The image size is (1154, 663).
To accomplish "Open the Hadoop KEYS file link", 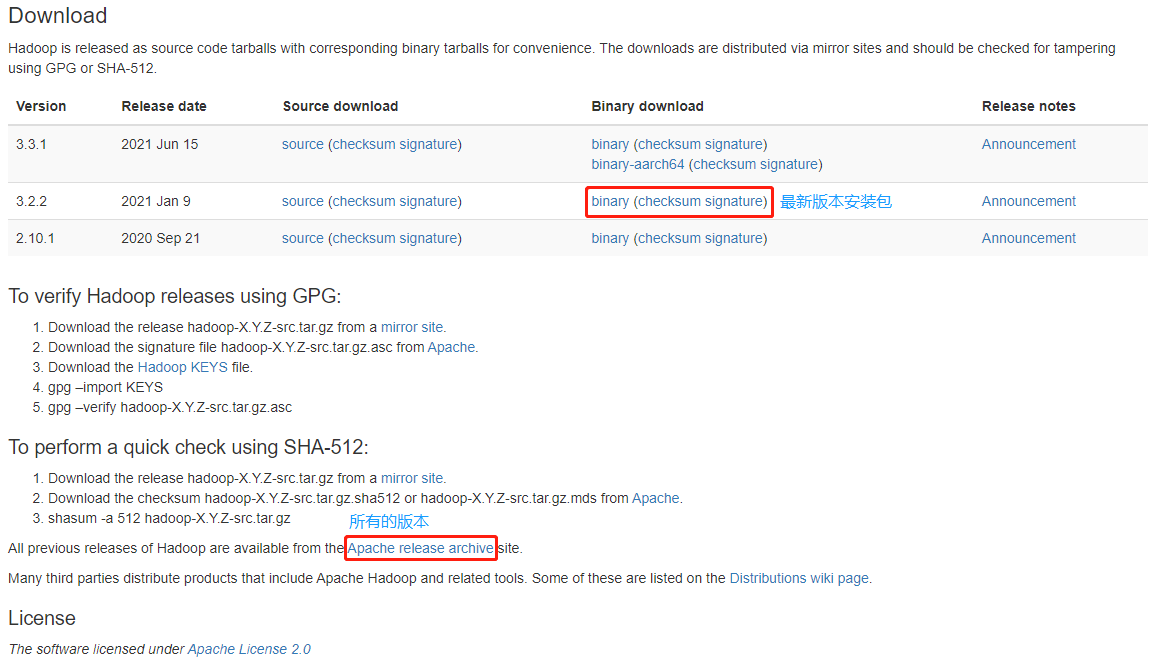I will point(182,367).
